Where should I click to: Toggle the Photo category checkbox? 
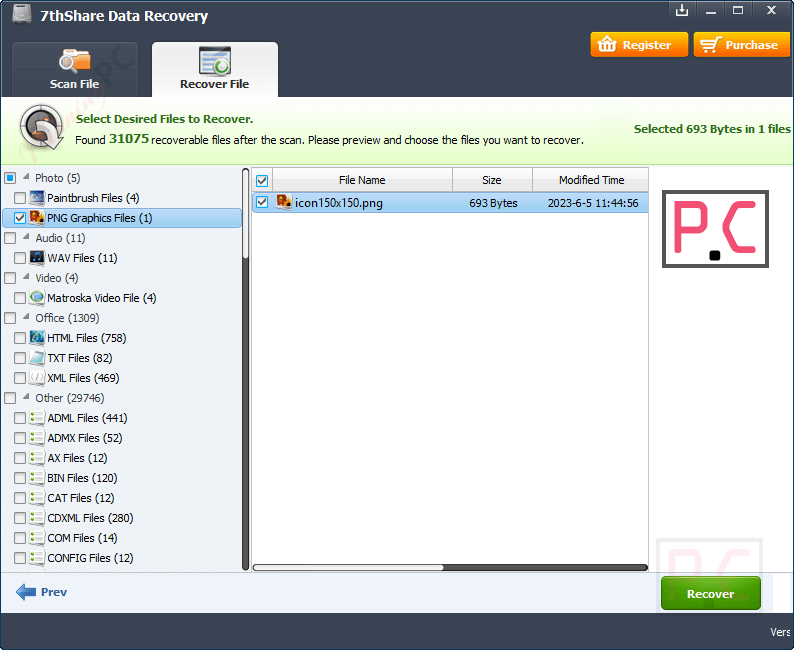pos(10,178)
